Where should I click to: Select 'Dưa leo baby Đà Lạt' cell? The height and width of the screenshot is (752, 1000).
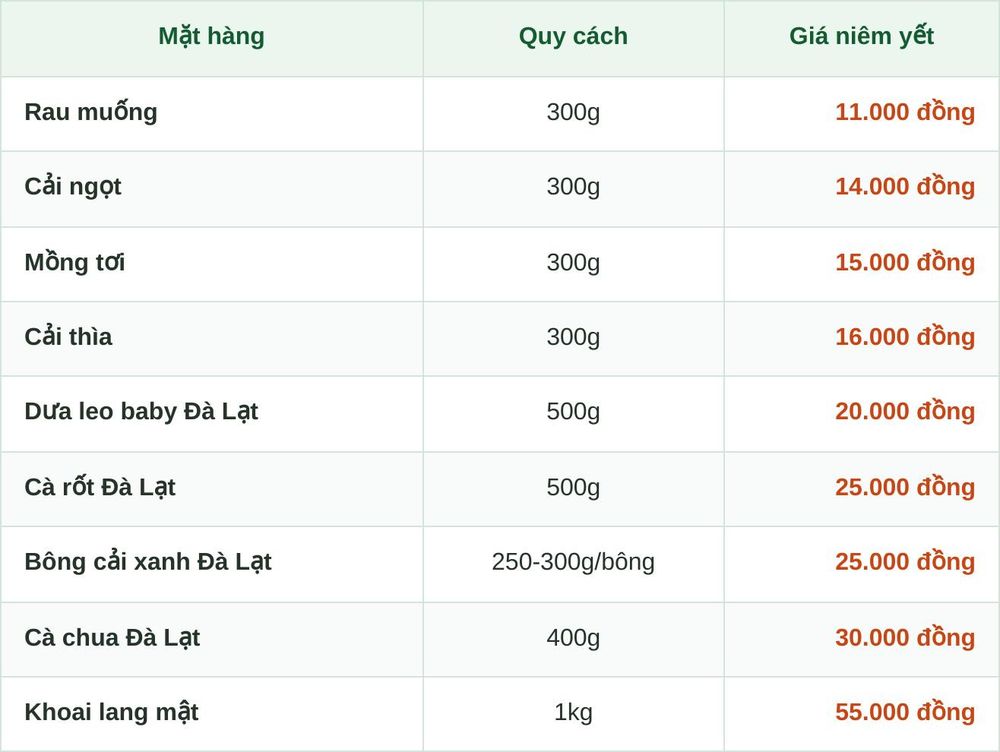(x=141, y=412)
